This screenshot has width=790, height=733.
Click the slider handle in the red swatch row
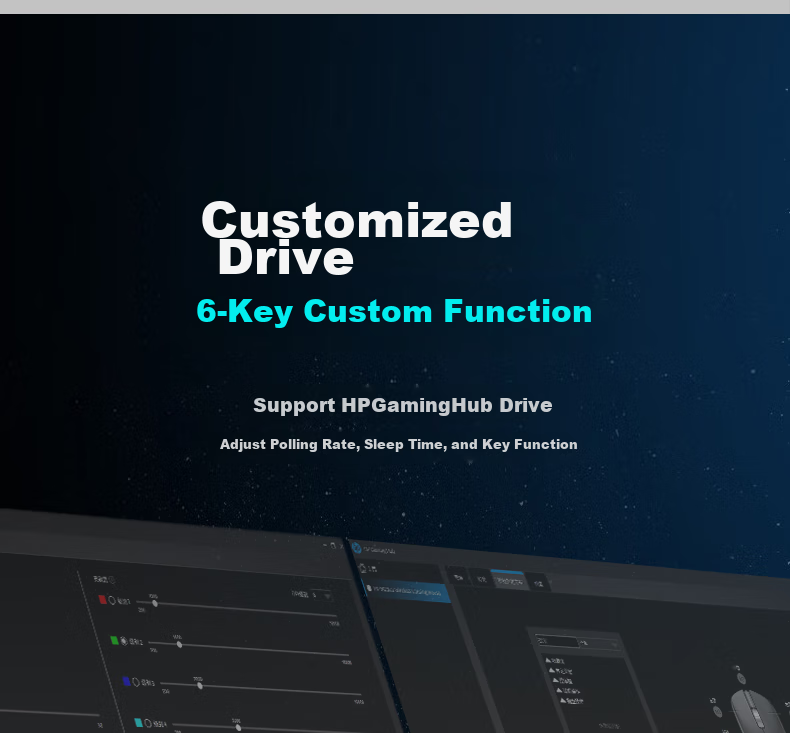click(x=155, y=604)
